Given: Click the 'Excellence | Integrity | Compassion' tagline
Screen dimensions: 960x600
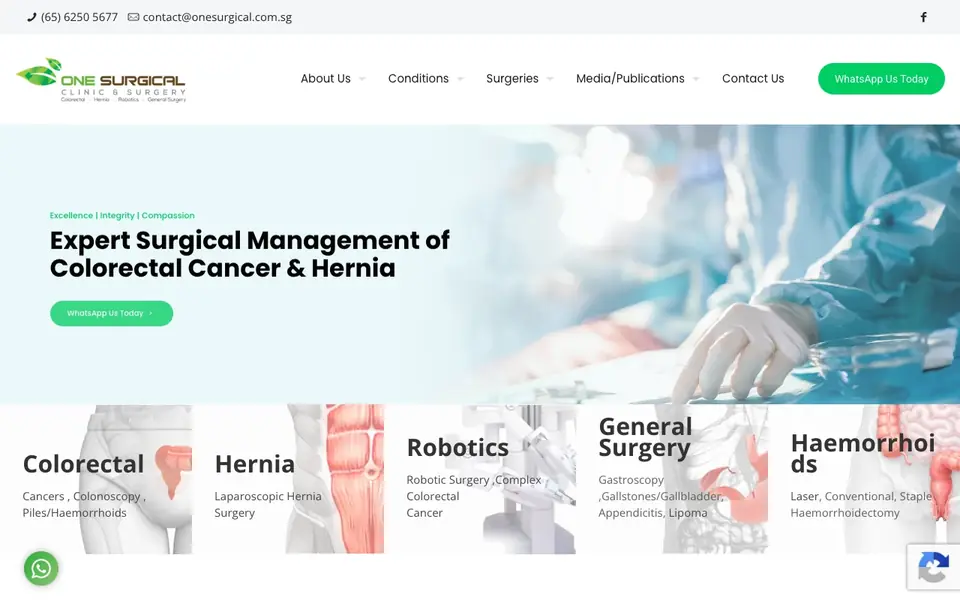Looking at the screenshot, I should 122,216.
